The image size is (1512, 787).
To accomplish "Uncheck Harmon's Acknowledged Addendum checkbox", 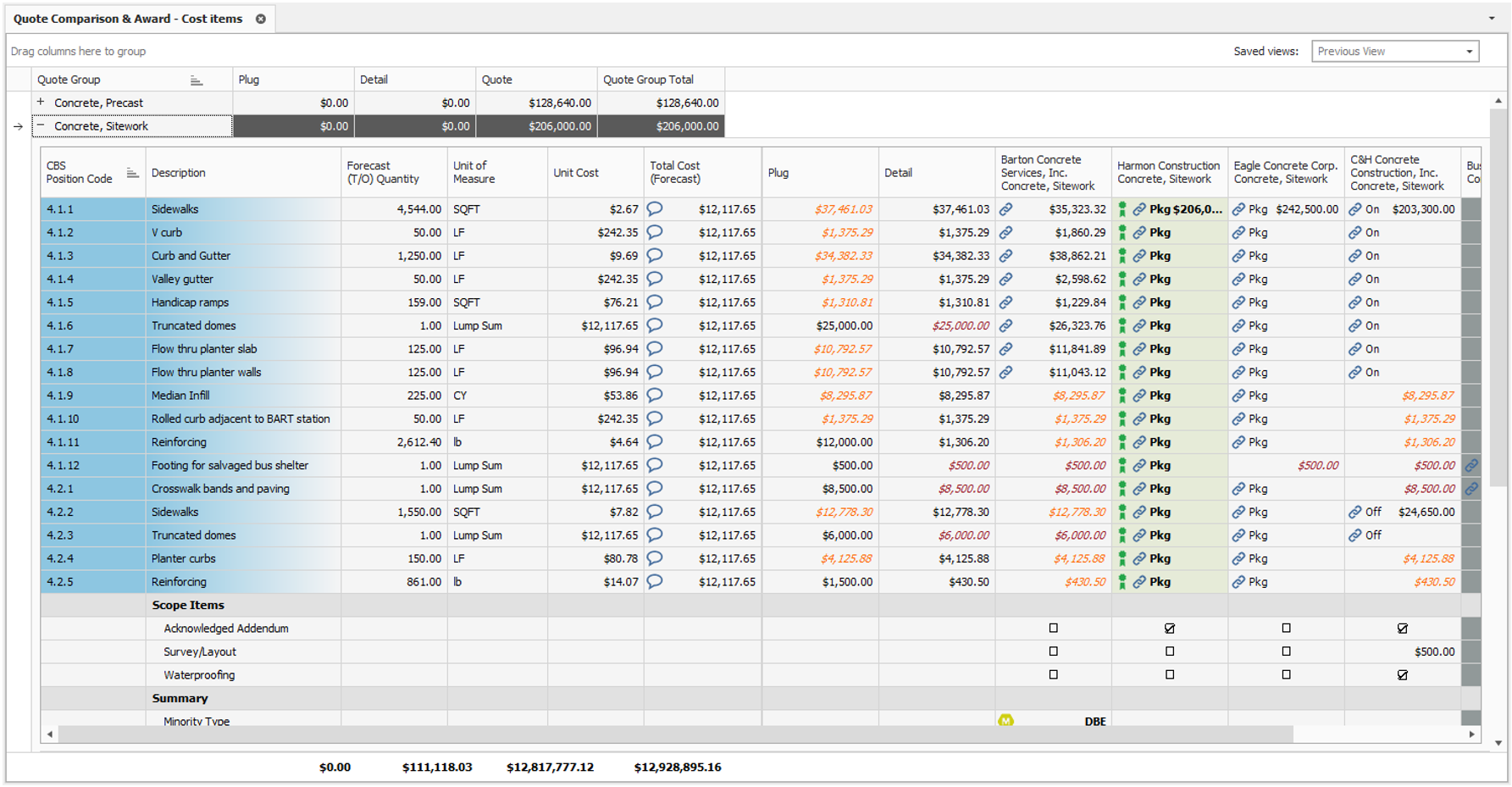I will click(1170, 629).
